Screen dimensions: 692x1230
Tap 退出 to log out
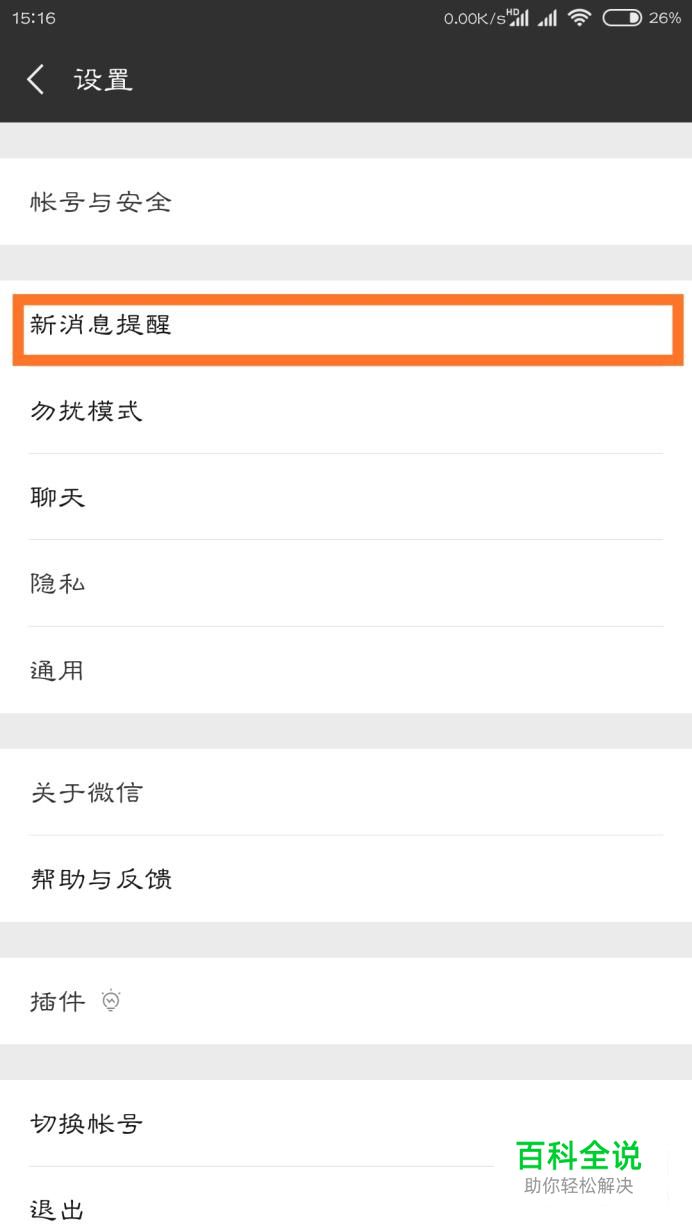point(58,1210)
